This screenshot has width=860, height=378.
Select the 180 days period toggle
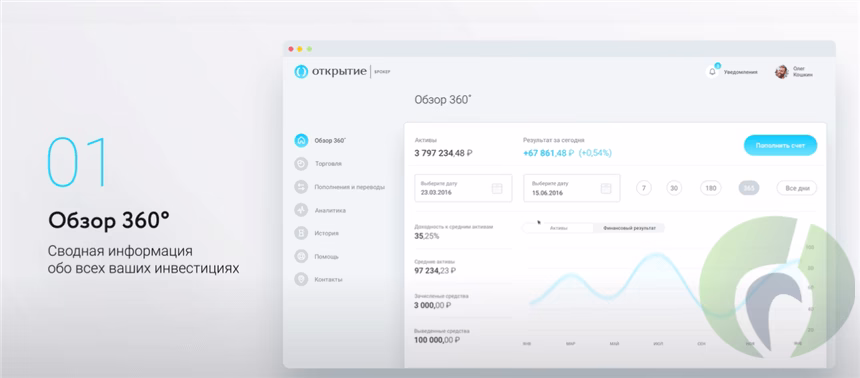tap(711, 188)
